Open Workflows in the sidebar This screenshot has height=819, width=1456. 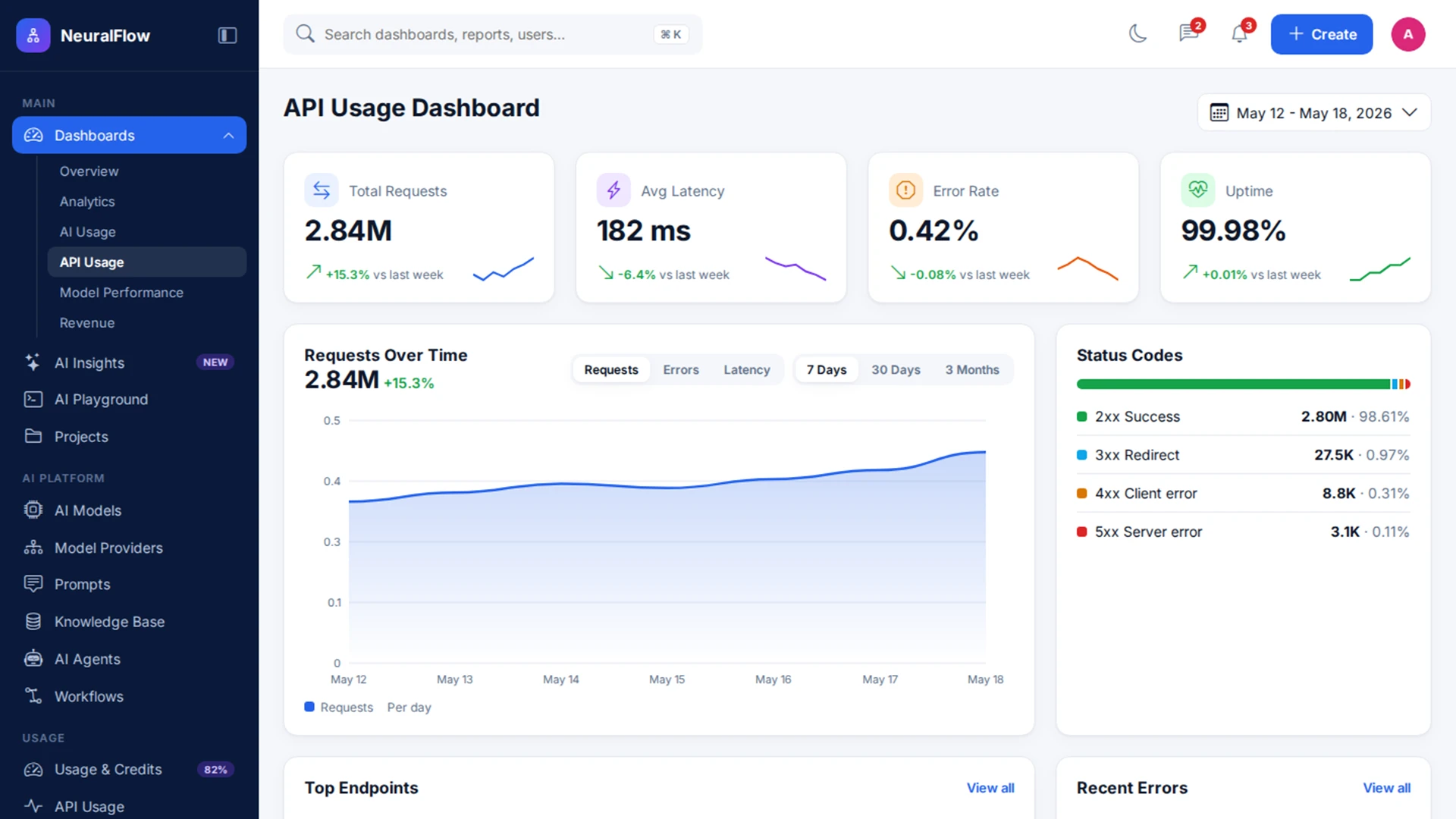tap(129, 696)
